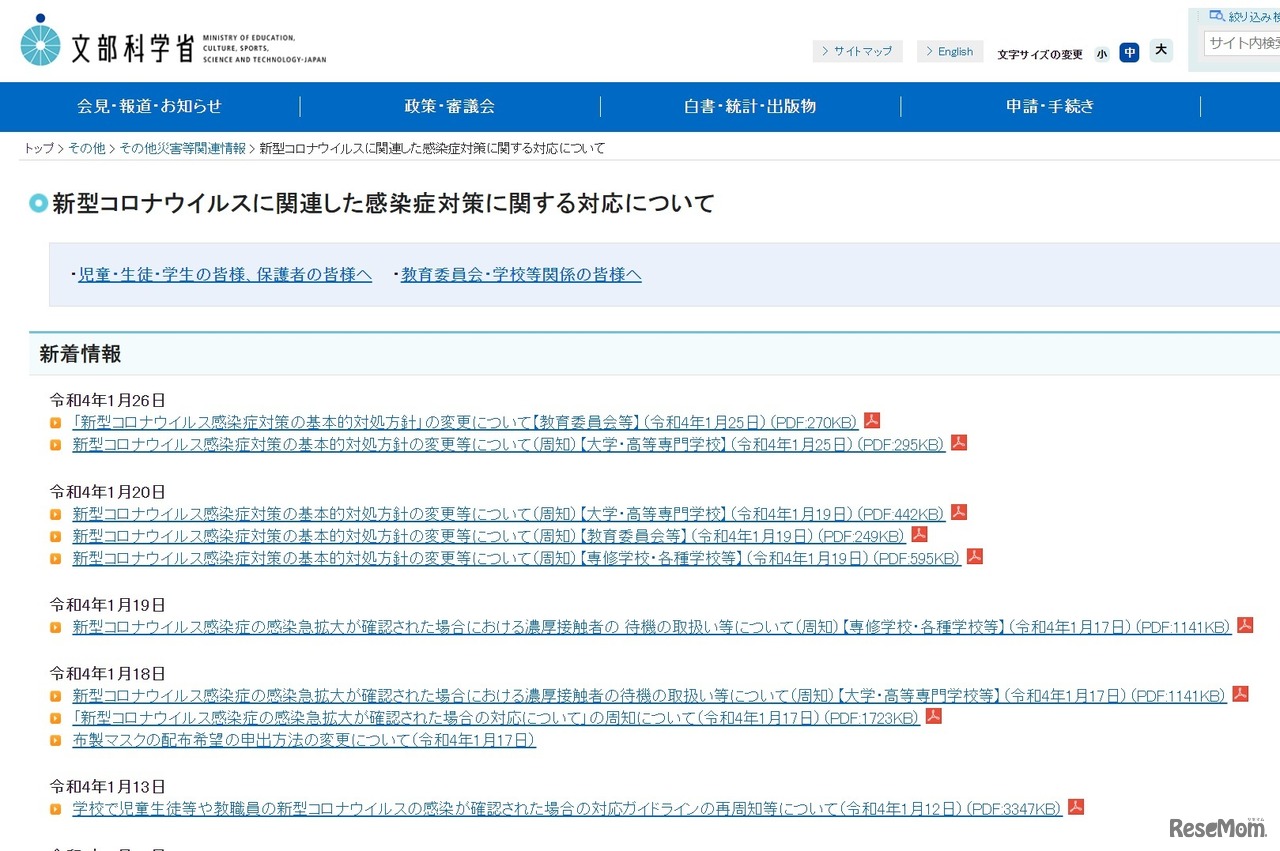Open PDF icon for the 1141KB 濃厚接触者 January 19 entry
Image resolution: width=1280 pixels, height=851 pixels.
(x=1244, y=625)
